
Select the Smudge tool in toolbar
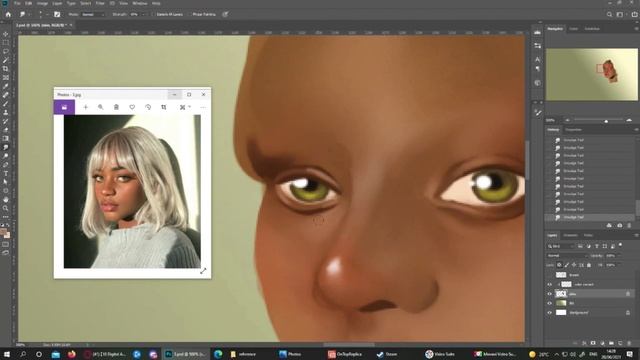[x=6, y=147]
